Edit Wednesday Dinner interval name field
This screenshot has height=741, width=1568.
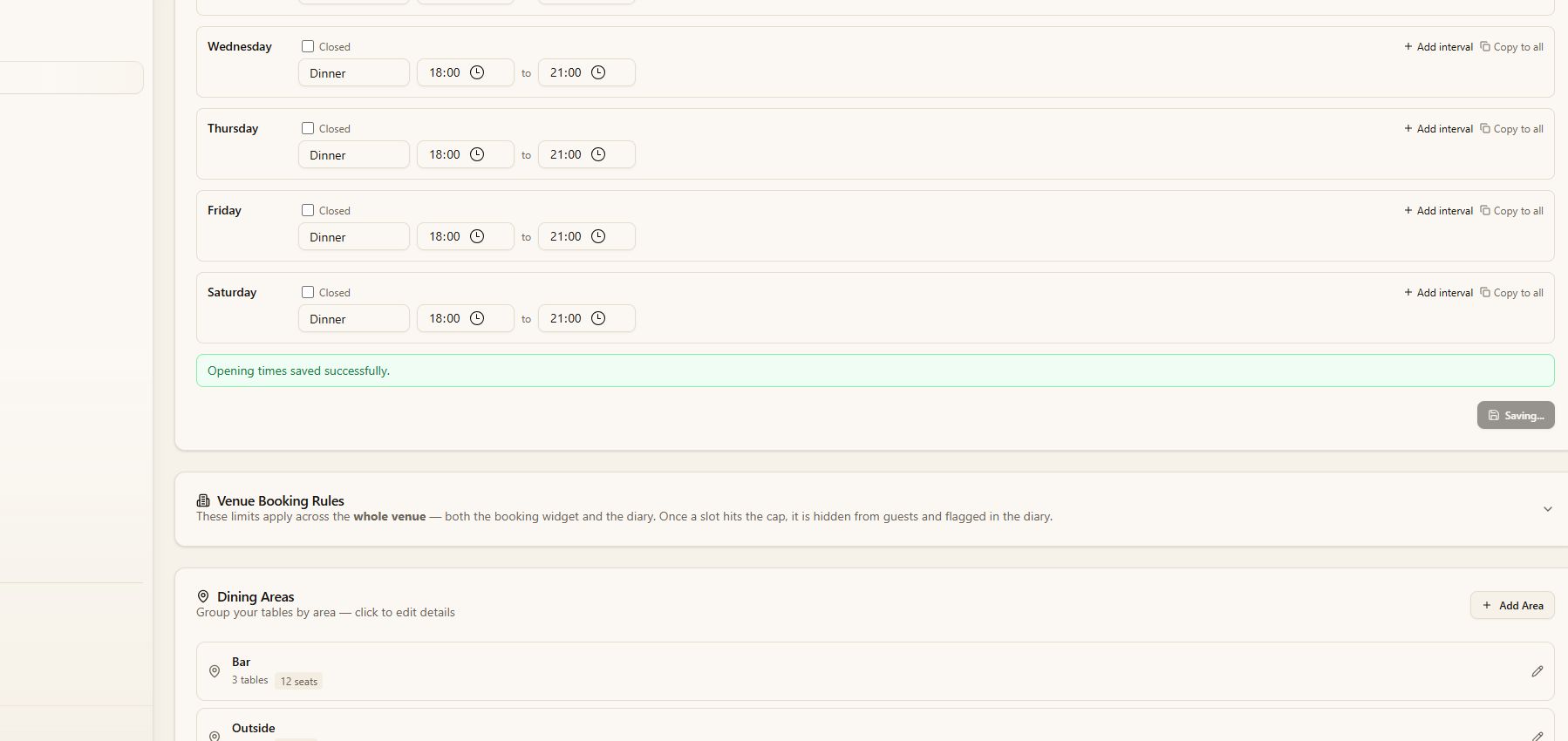(354, 72)
